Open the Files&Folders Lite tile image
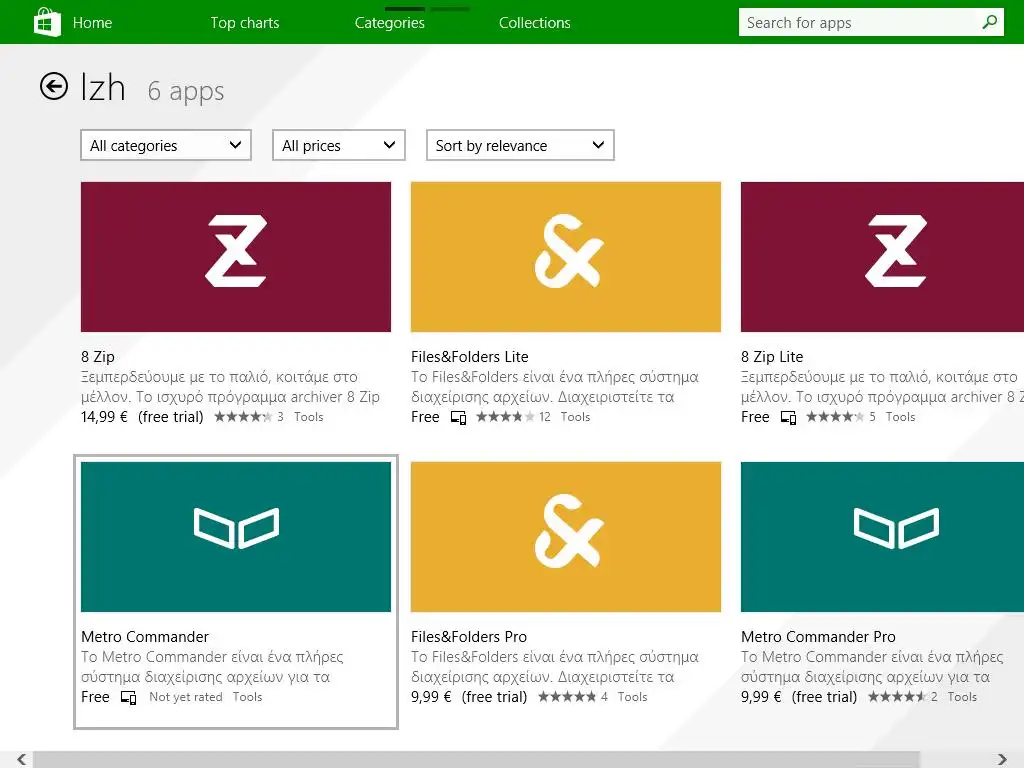Screen dimensions: 1024x768 566,257
